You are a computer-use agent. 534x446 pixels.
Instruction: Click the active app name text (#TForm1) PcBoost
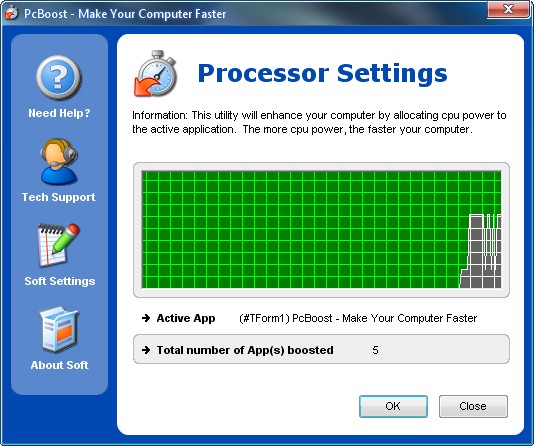click(358, 318)
